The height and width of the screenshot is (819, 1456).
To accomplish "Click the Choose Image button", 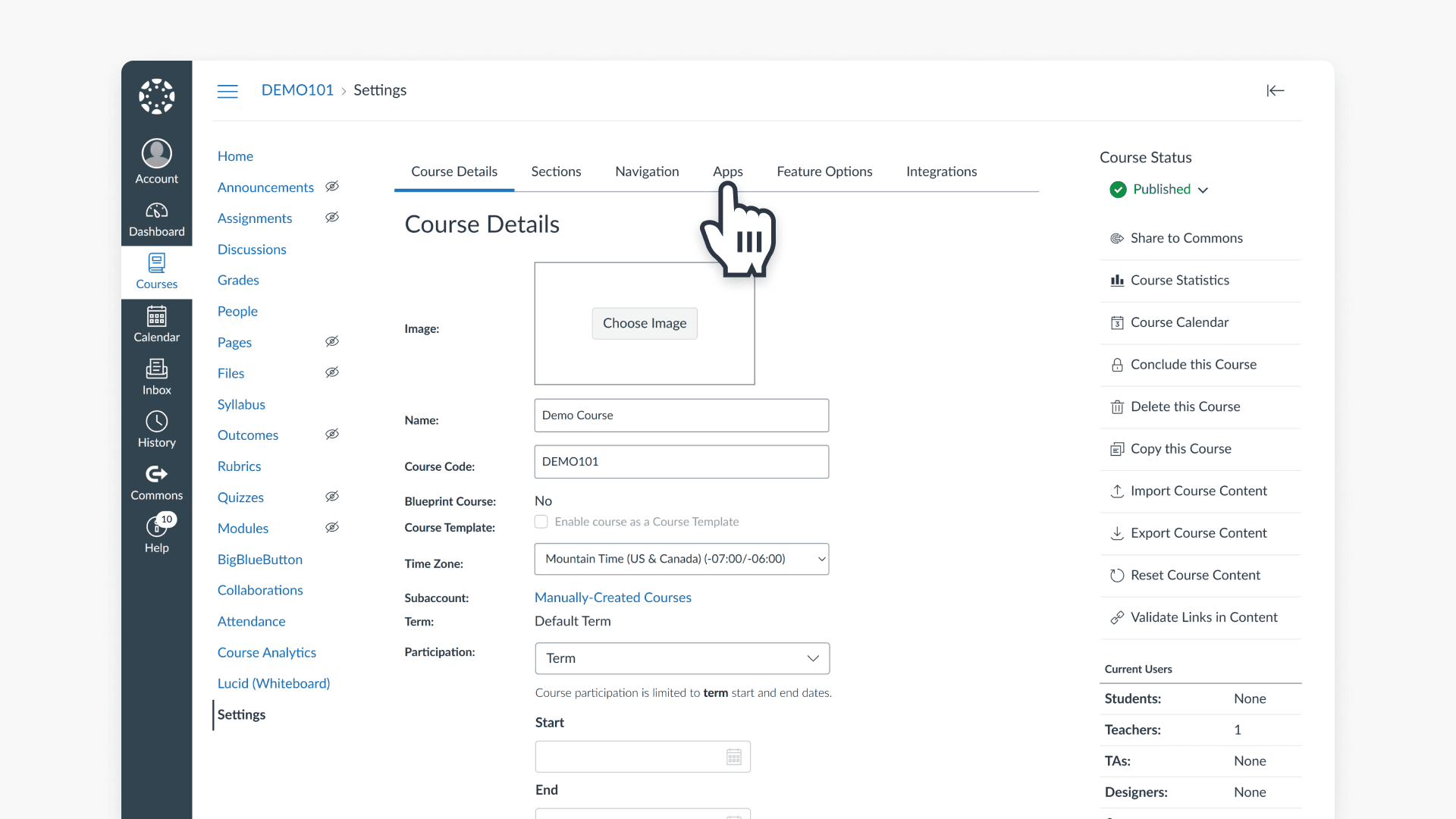I will (x=644, y=323).
